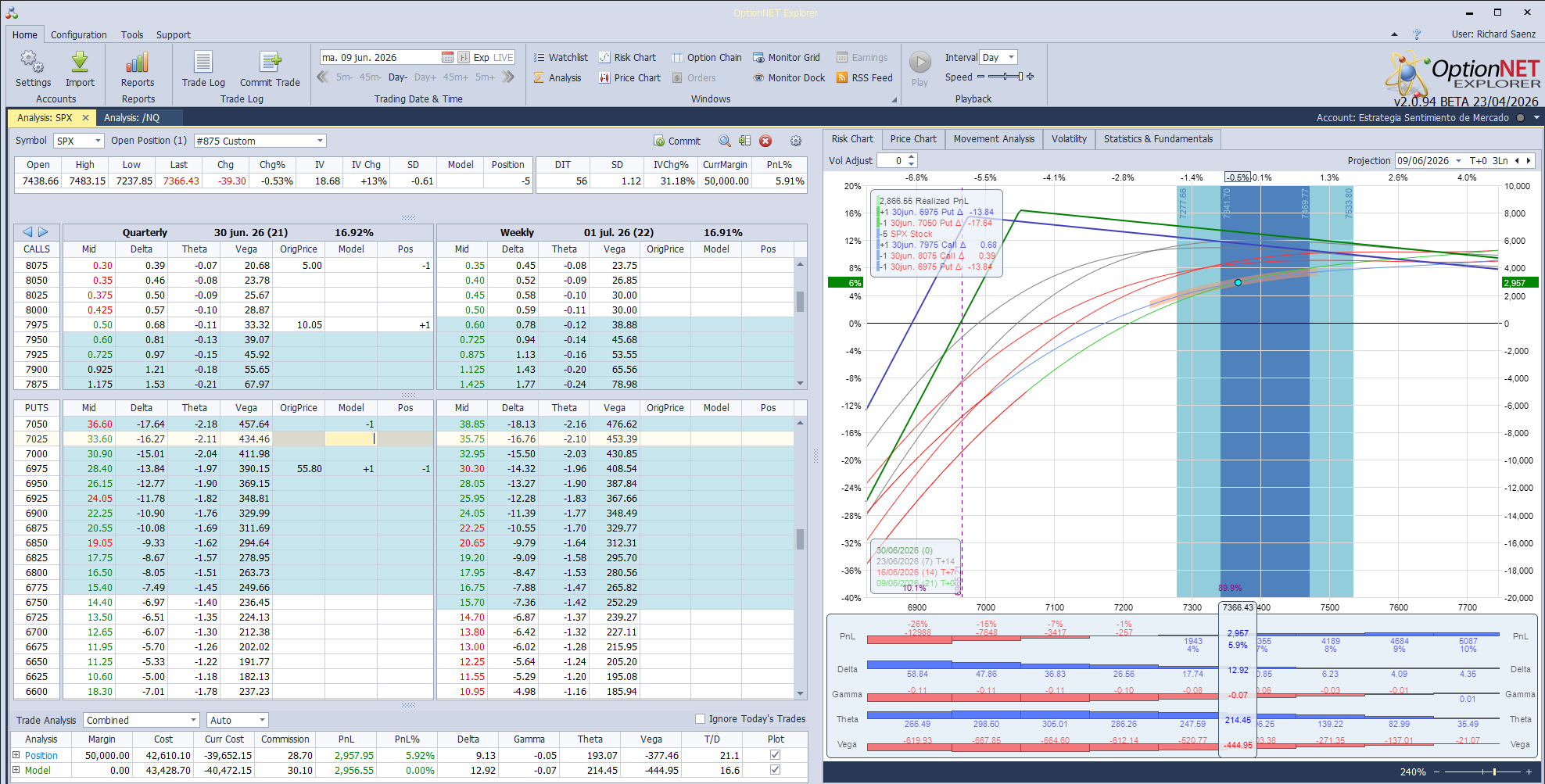Open the Tools menu
1545x784 pixels.
(x=132, y=34)
